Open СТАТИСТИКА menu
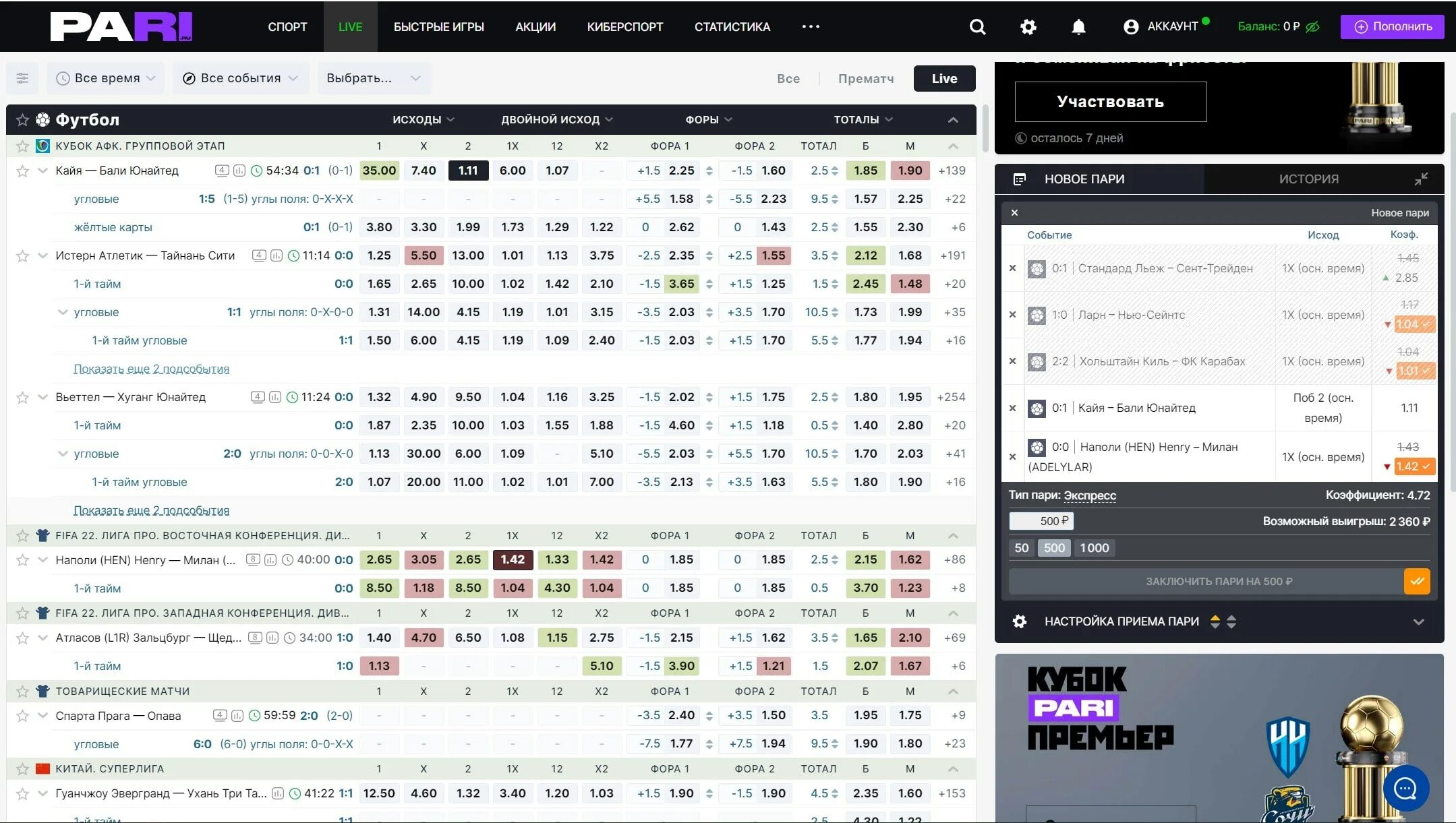 pyautogui.click(x=732, y=27)
